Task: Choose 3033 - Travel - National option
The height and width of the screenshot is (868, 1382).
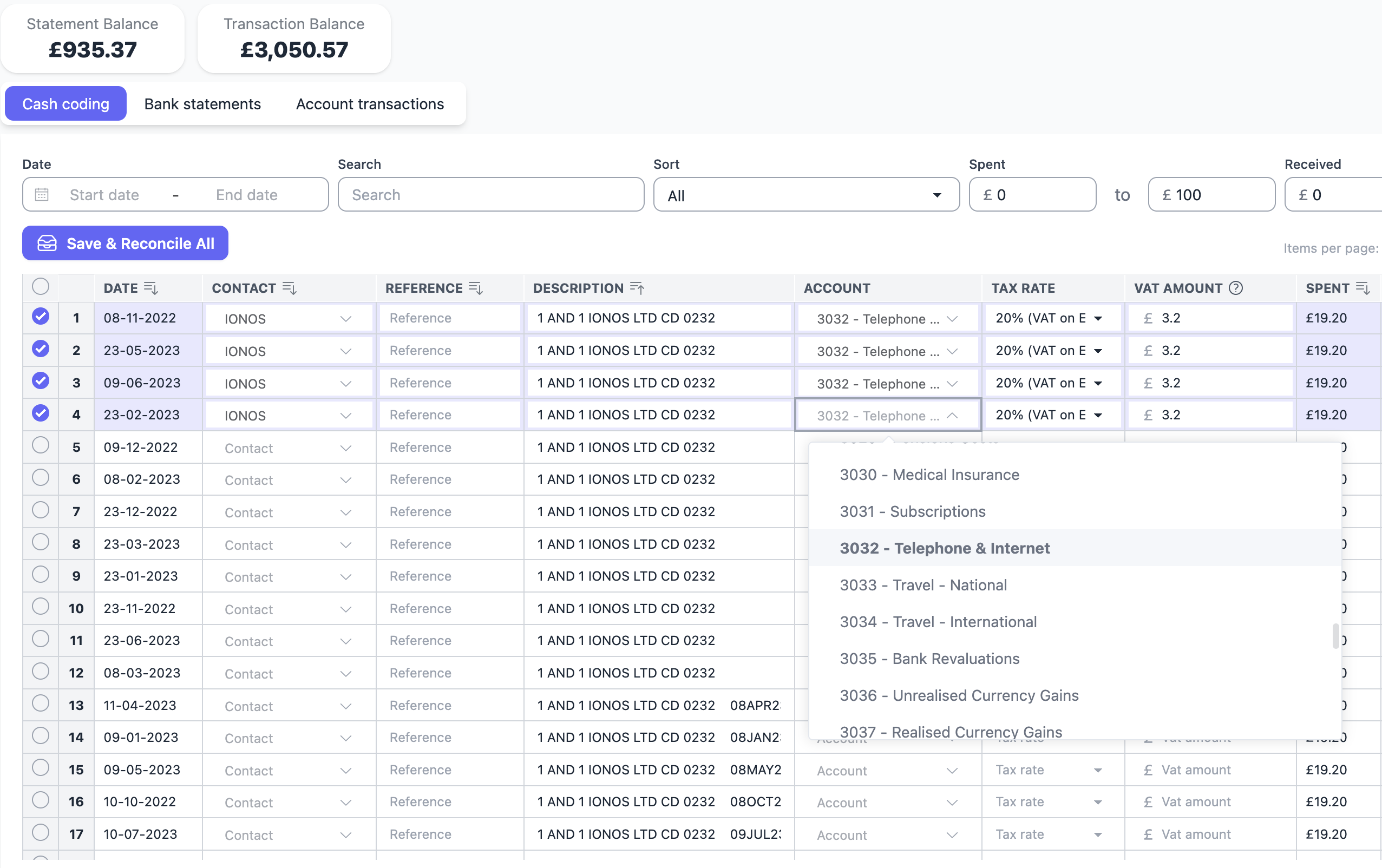Action: pos(1075,584)
